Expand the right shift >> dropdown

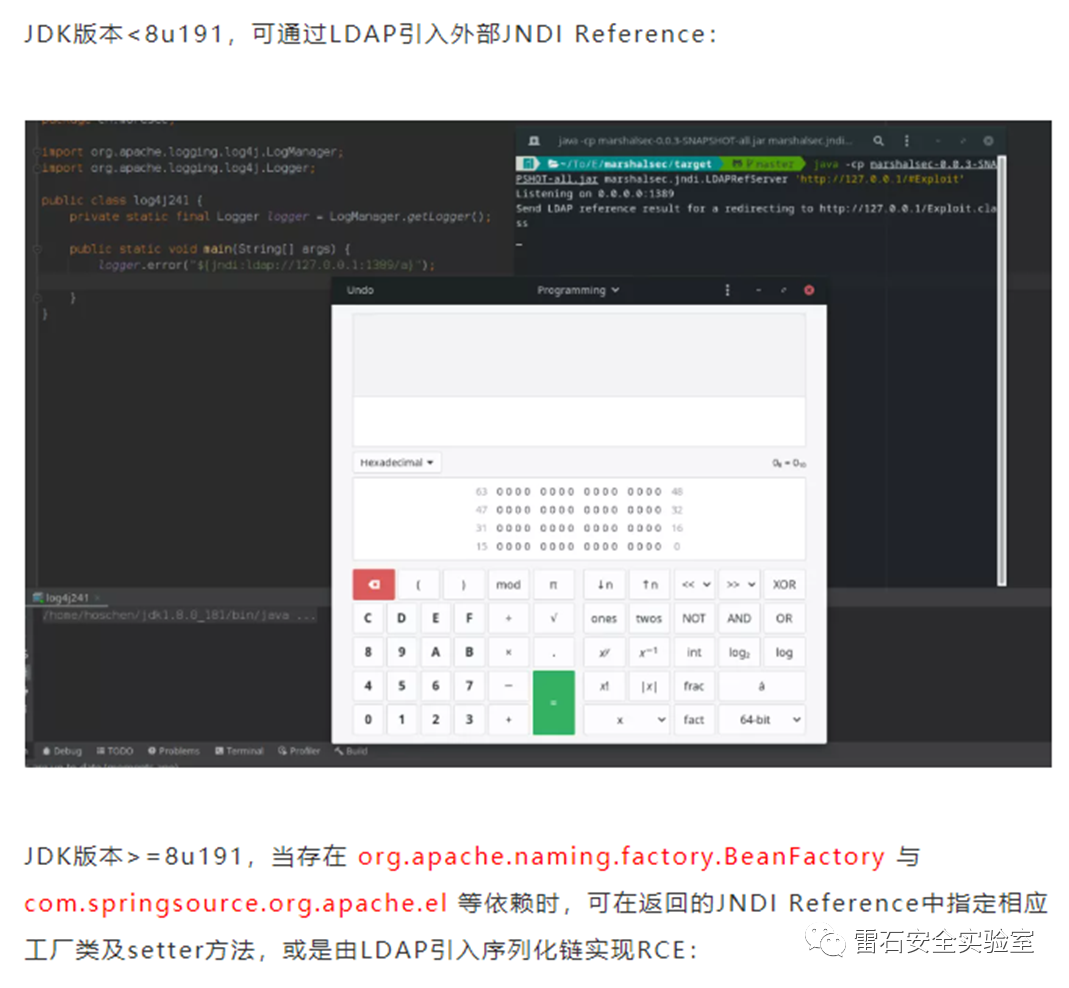click(x=739, y=584)
